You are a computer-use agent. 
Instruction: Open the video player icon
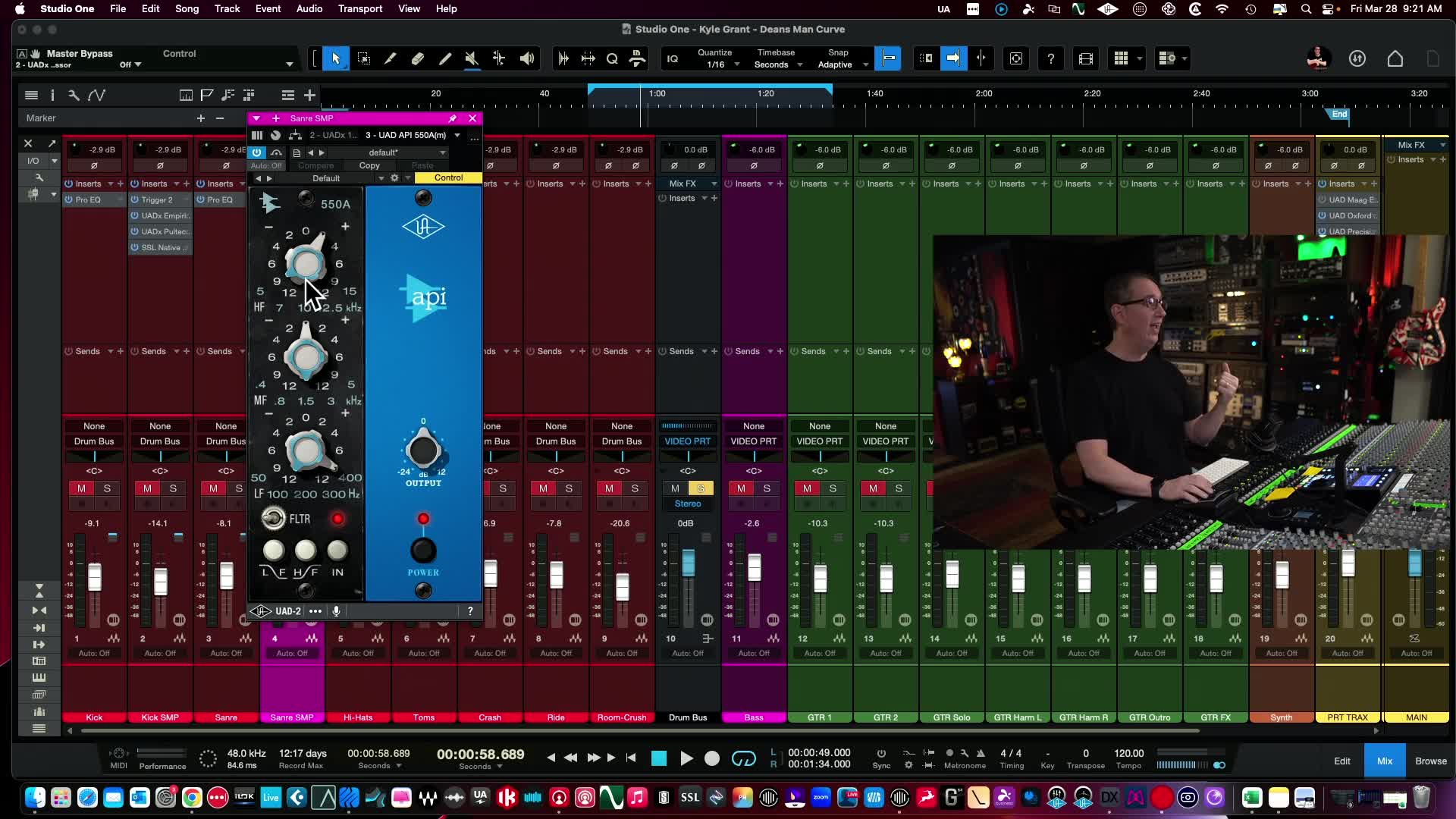tap(1086, 58)
